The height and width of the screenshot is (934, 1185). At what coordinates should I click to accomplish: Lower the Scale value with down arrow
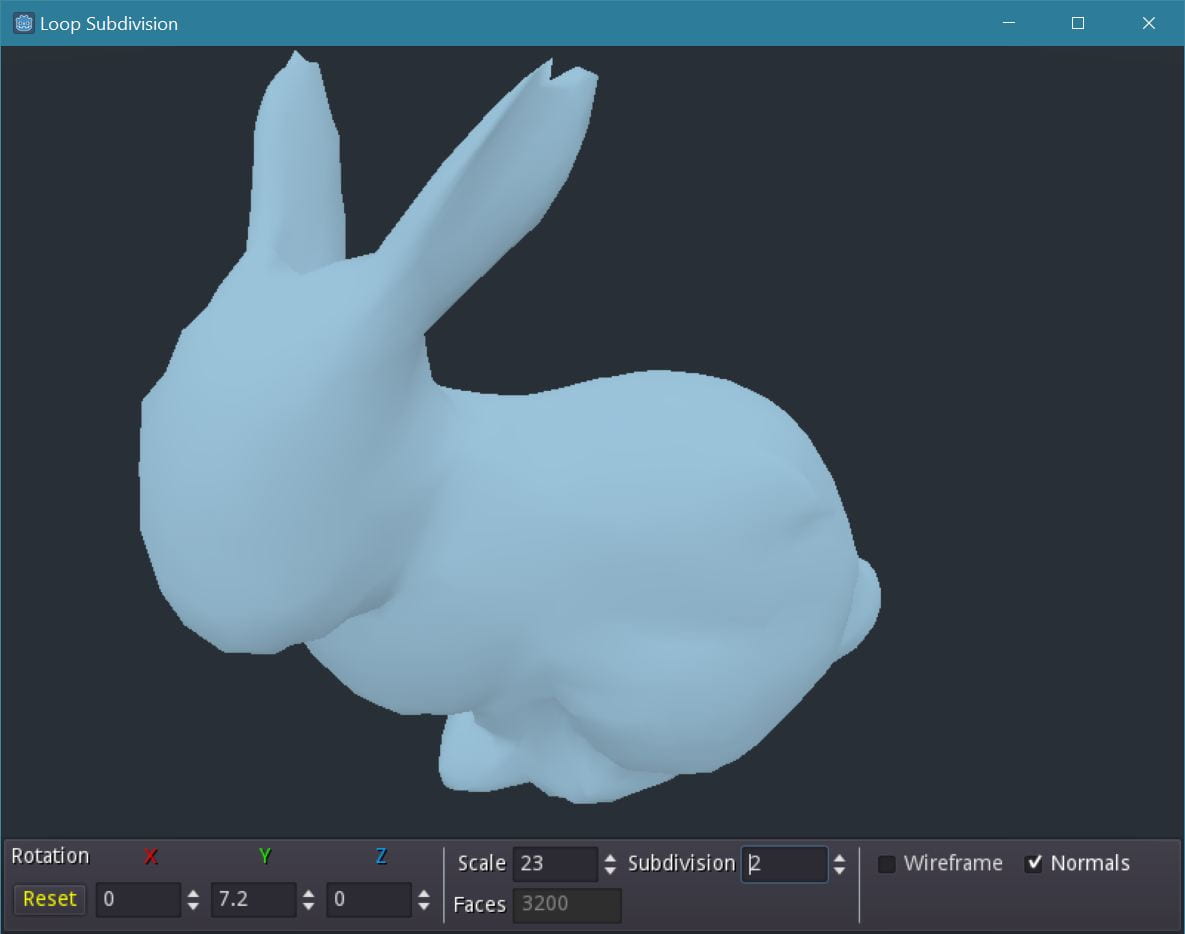pyautogui.click(x=611, y=870)
